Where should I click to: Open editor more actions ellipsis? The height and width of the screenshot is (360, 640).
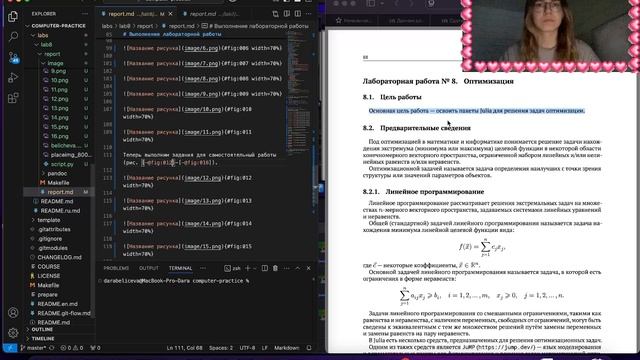[309, 14]
